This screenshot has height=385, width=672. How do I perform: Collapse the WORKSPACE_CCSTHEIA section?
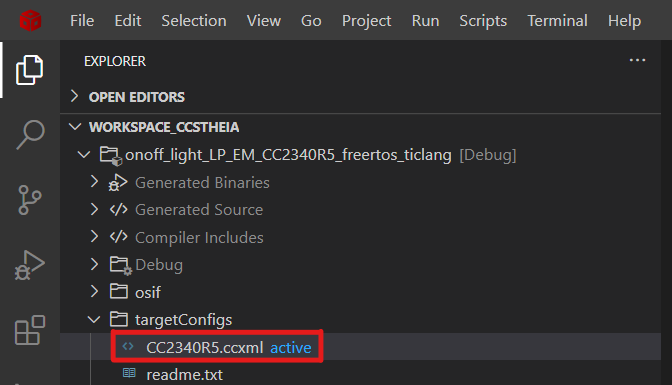(x=75, y=127)
